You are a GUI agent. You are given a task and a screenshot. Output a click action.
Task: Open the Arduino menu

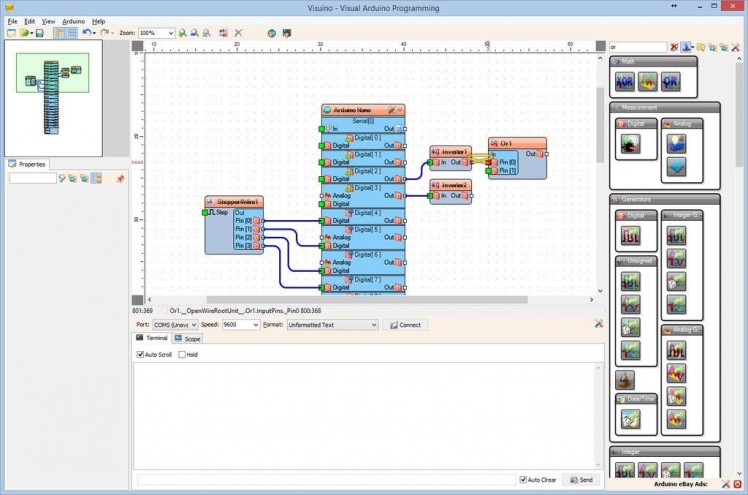coord(73,21)
